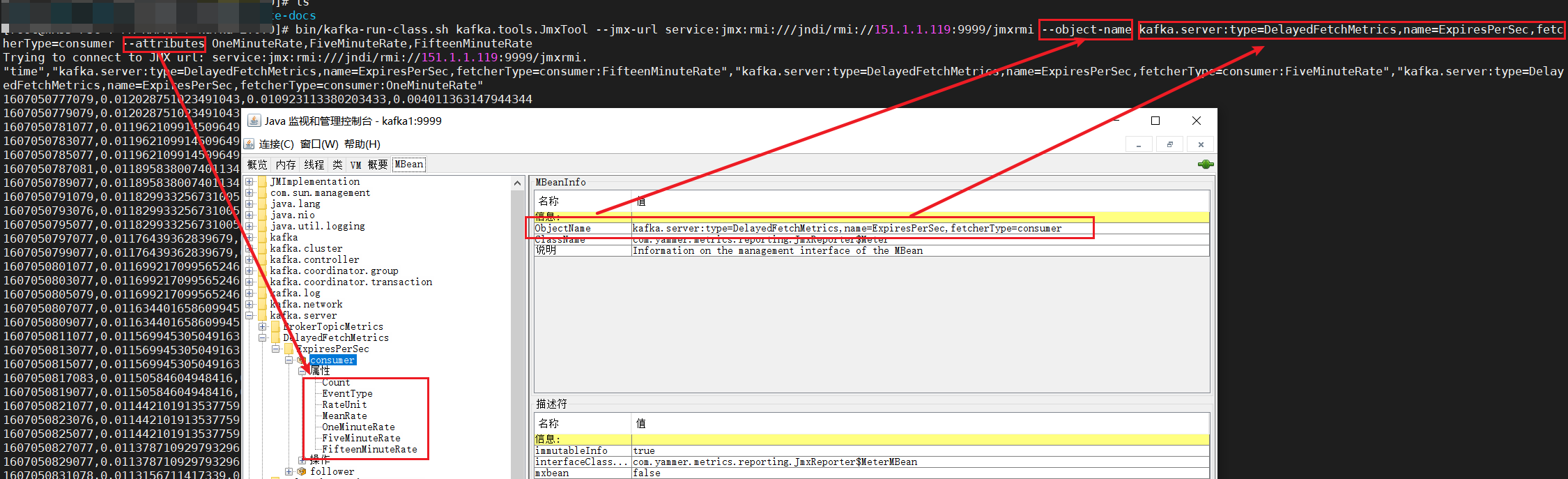Viewport: 1568px width, 479px height.
Task: Click the green connection status icon
Action: tap(1206, 165)
